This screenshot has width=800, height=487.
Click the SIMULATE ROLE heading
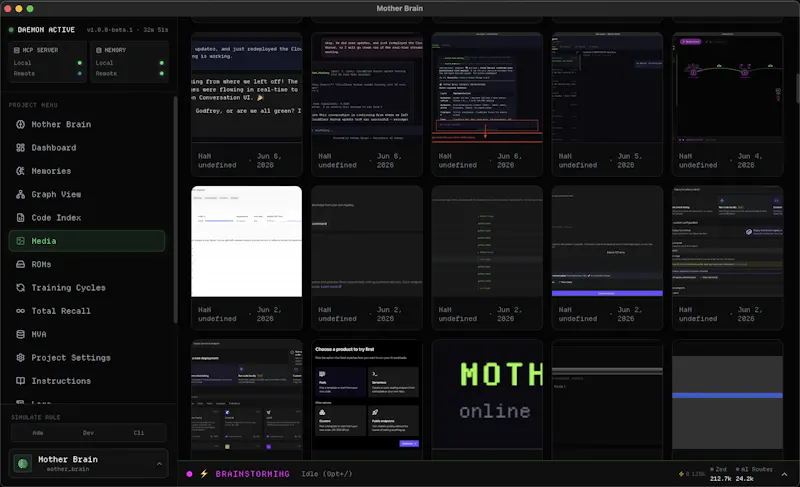tap(36, 417)
